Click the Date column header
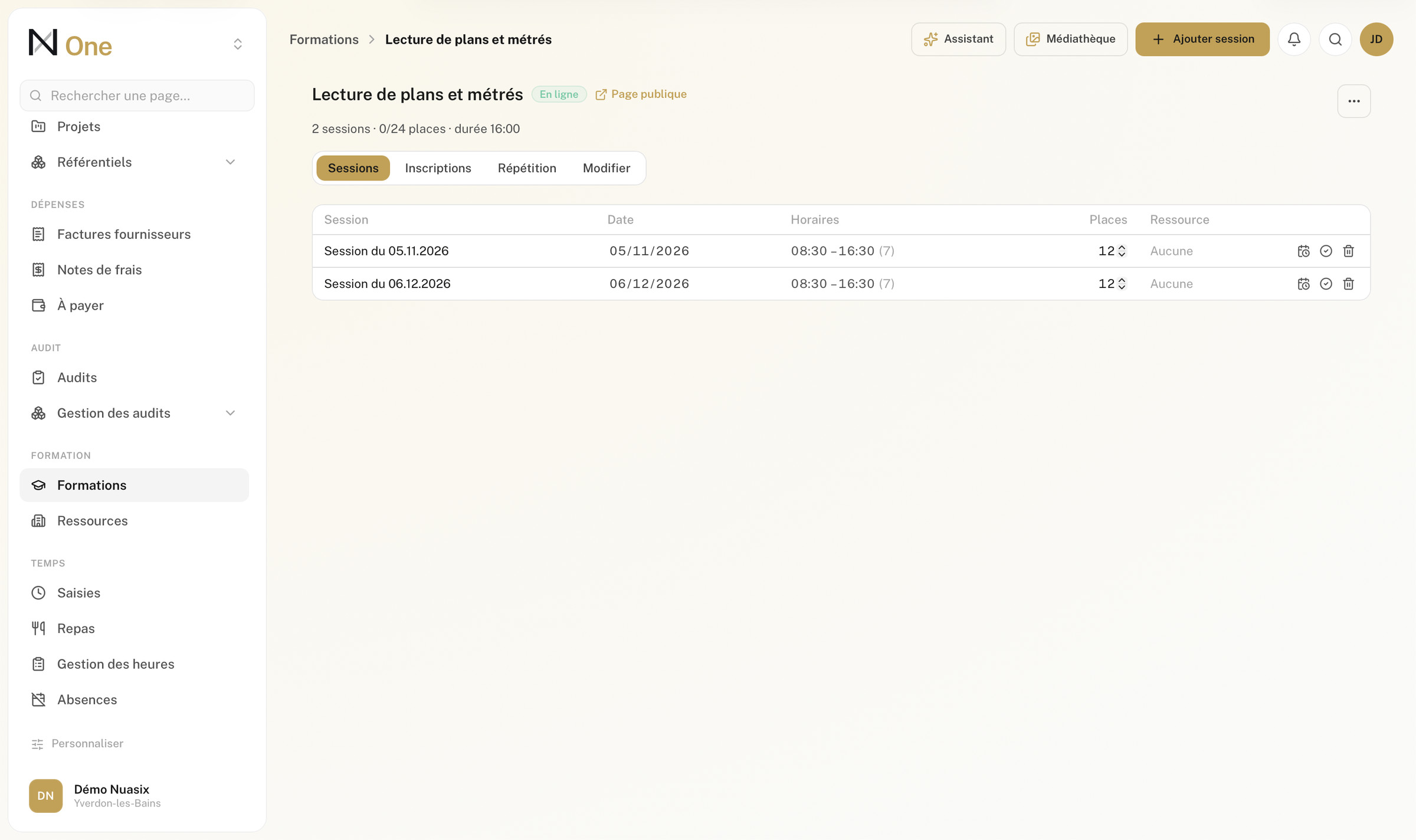 pyautogui.click(x=621, y=219)
